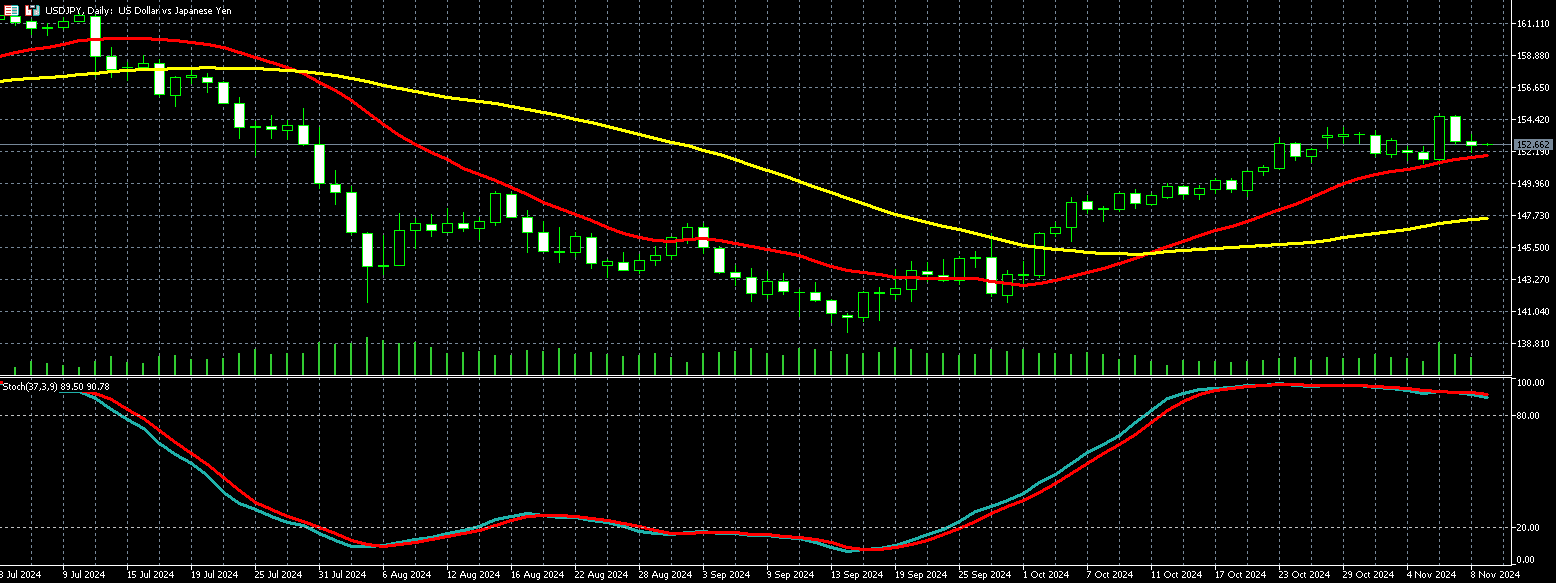Click the 8 Nov 2024 date label
This screenshot has height=583, width=1556.
pos(1496,575)
